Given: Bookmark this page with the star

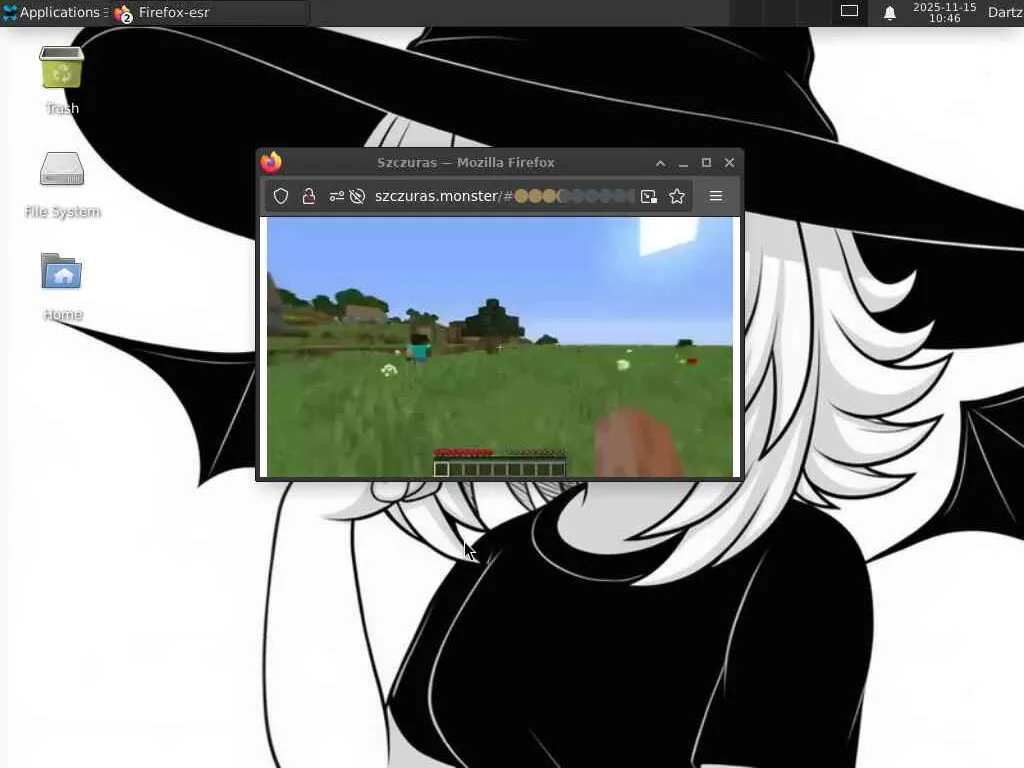Looking at the screenshot, I should 677,196.
